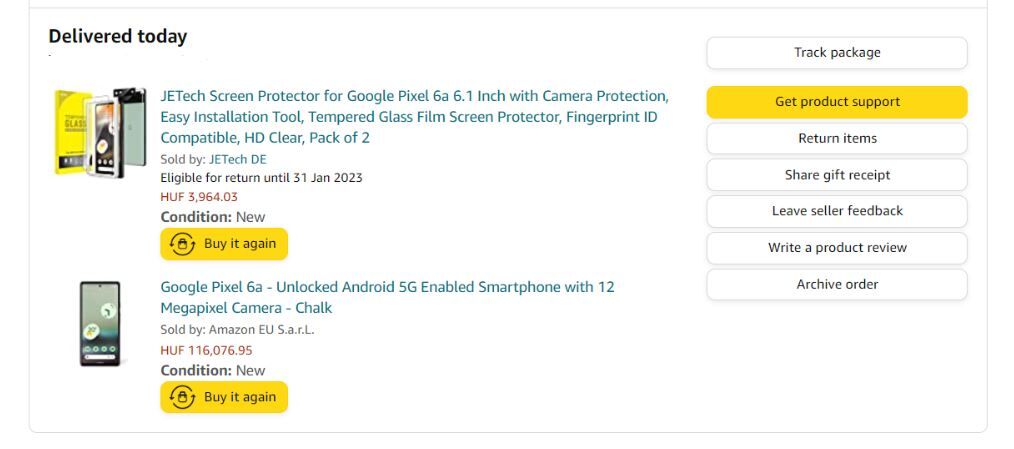Open the Google Pixel 6a phone thumbnail
Viewport: 1014px width, 449px height.
(100, 324)
